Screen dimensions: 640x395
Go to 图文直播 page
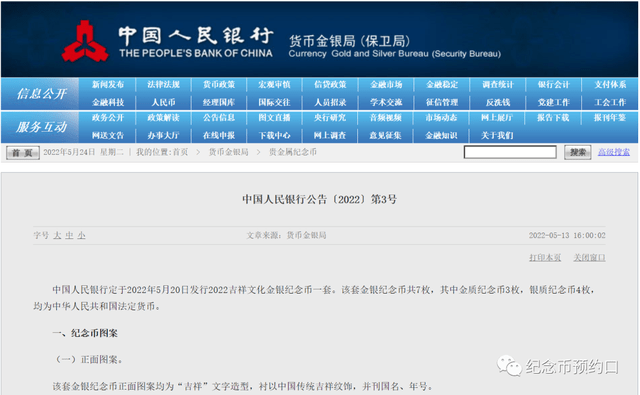tap(274, 118)
